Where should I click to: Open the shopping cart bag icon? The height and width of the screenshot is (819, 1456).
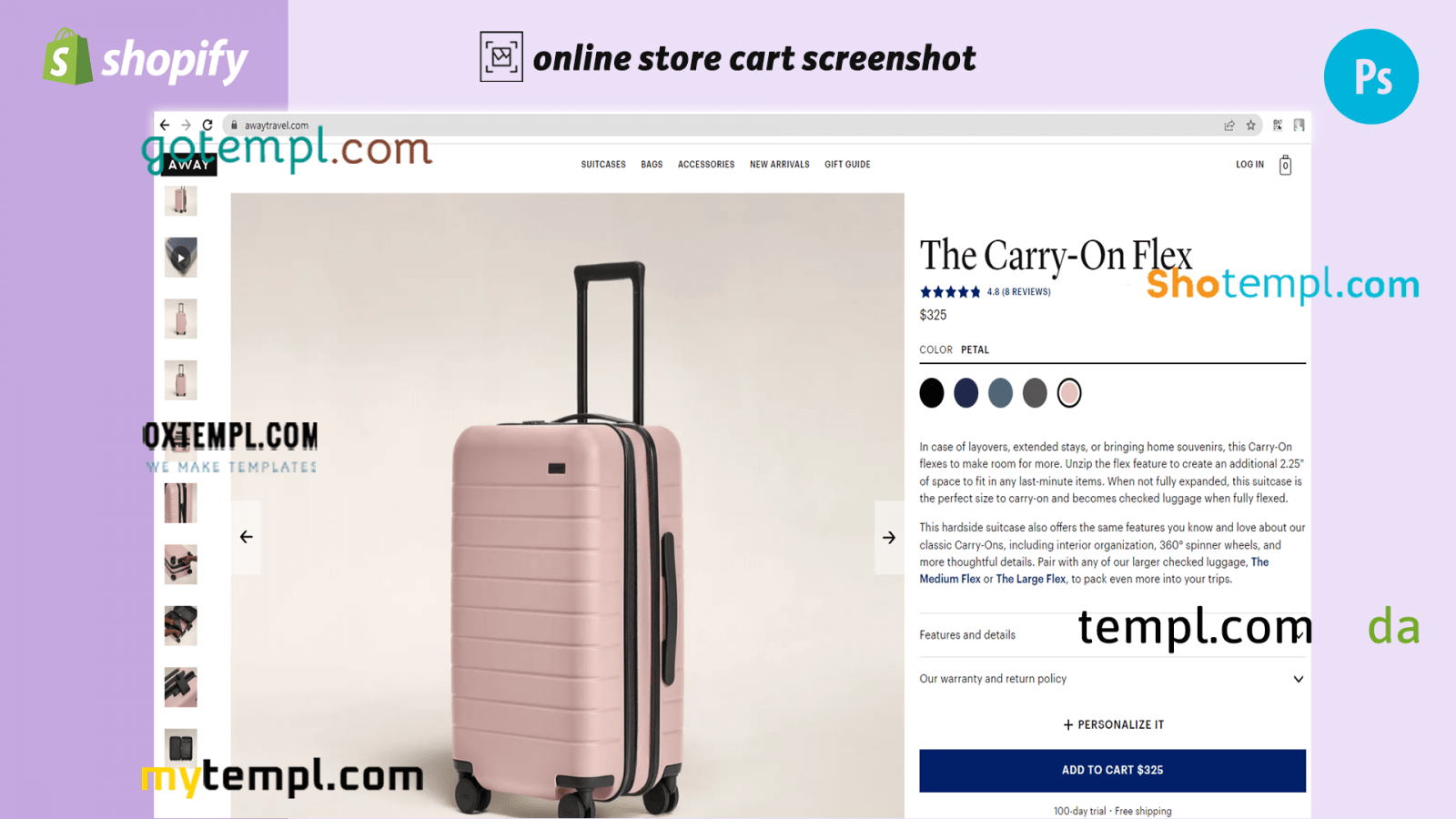[x=1285, y=165]
